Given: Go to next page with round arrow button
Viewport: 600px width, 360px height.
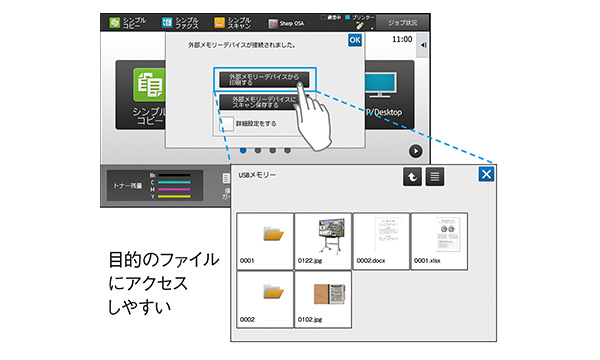Looking at the screenshot, I should (416, 151).
